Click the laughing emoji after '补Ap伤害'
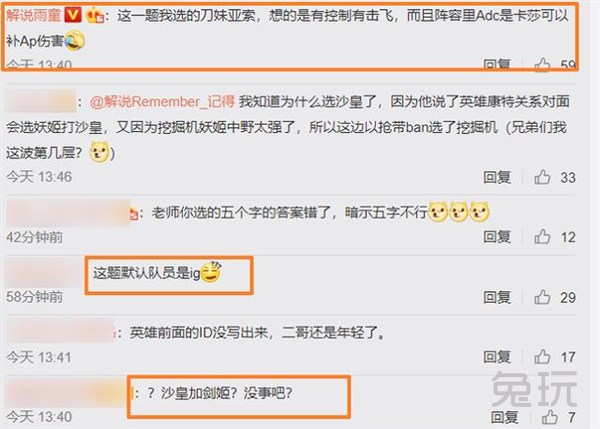 74,41
